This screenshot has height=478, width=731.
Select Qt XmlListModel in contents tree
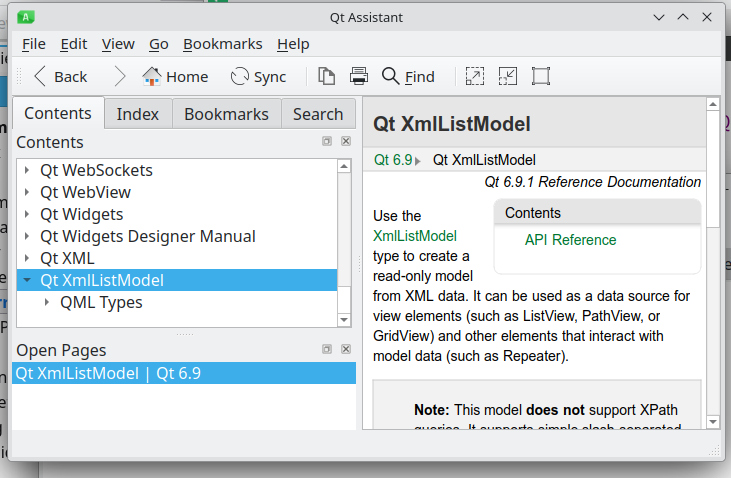177,280
